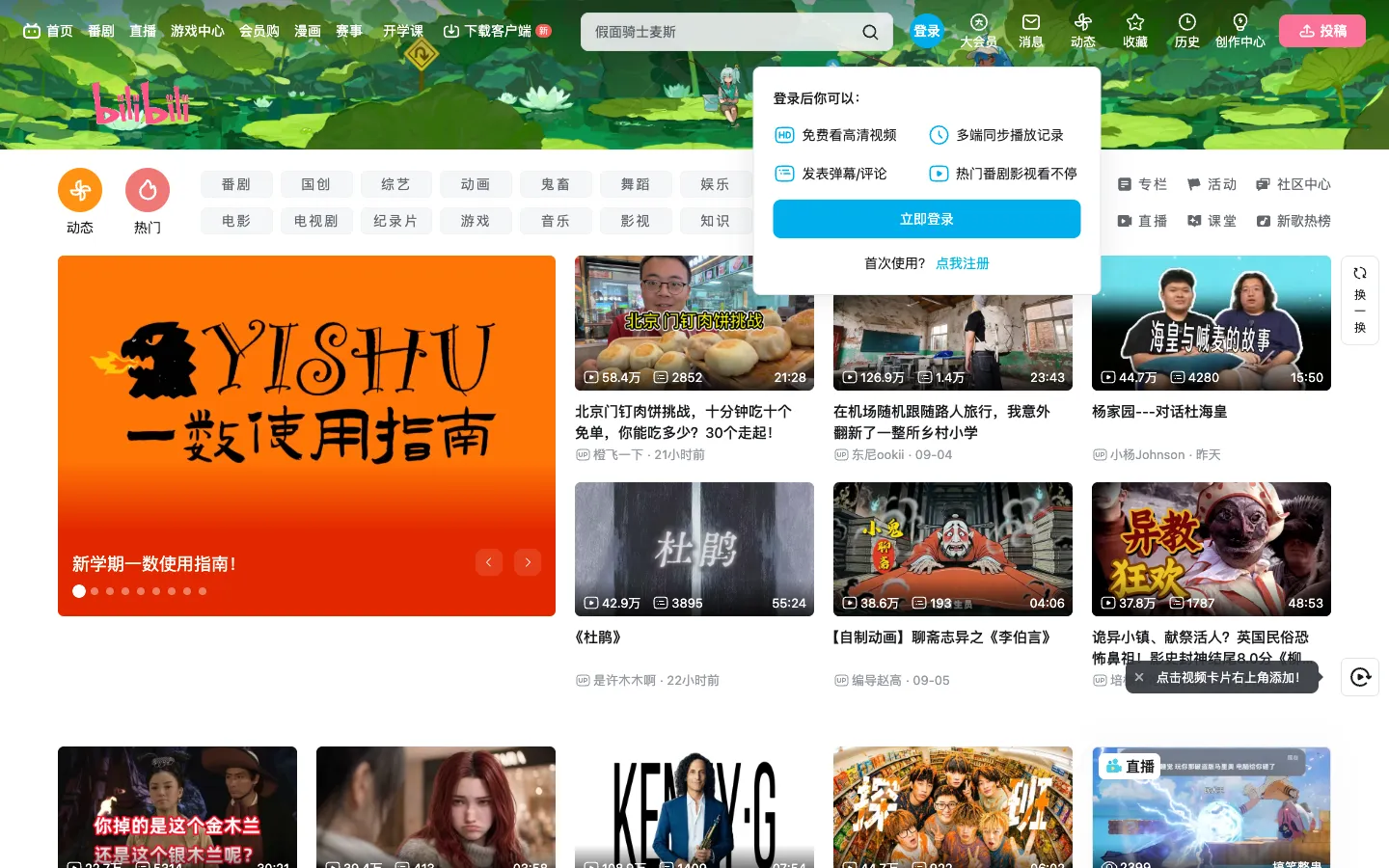Open the 课堂 link
This screenshot has height=868, width=1389.
[x=1212, y=221]
